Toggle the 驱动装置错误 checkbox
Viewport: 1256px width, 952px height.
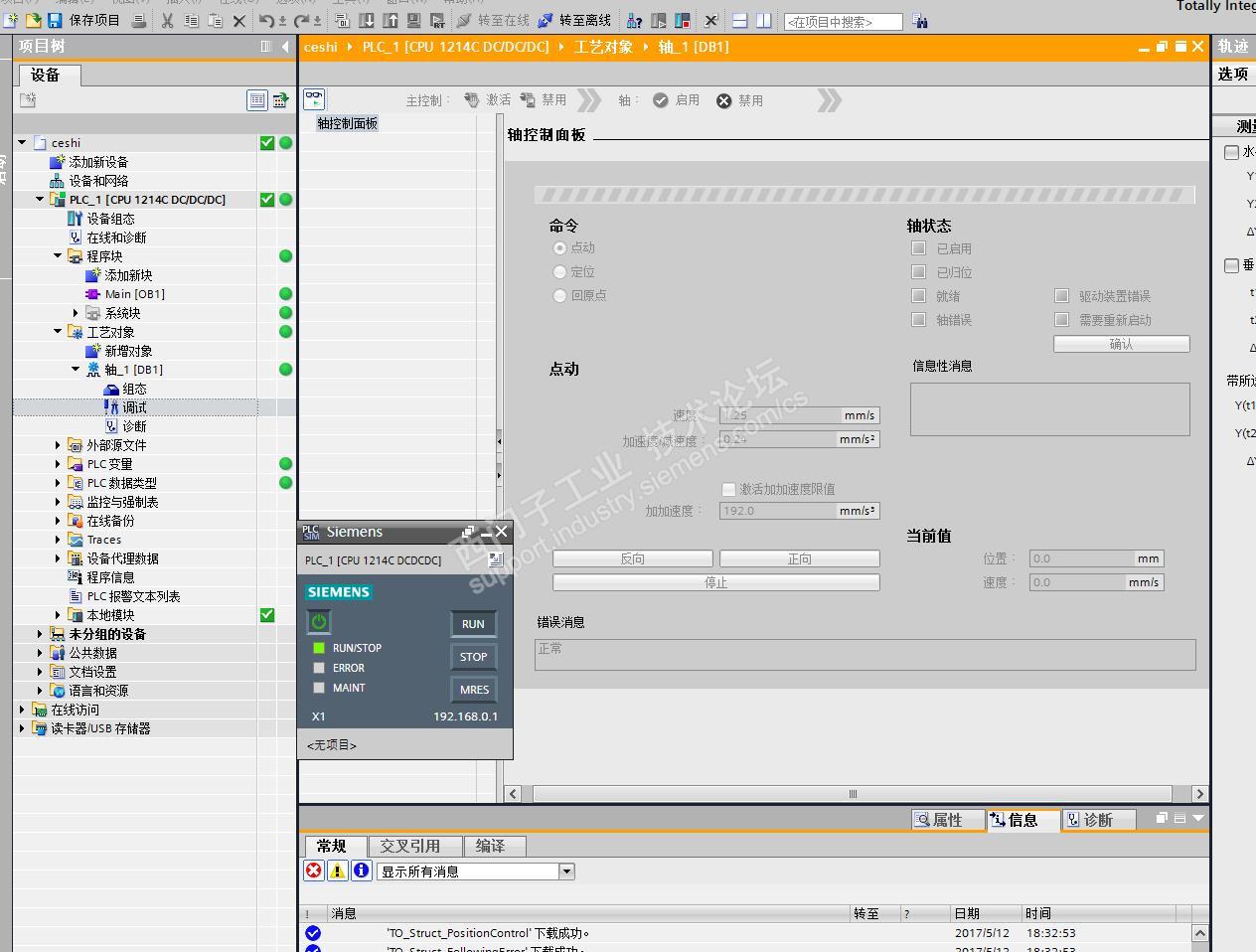click(x=1062, y=295)
